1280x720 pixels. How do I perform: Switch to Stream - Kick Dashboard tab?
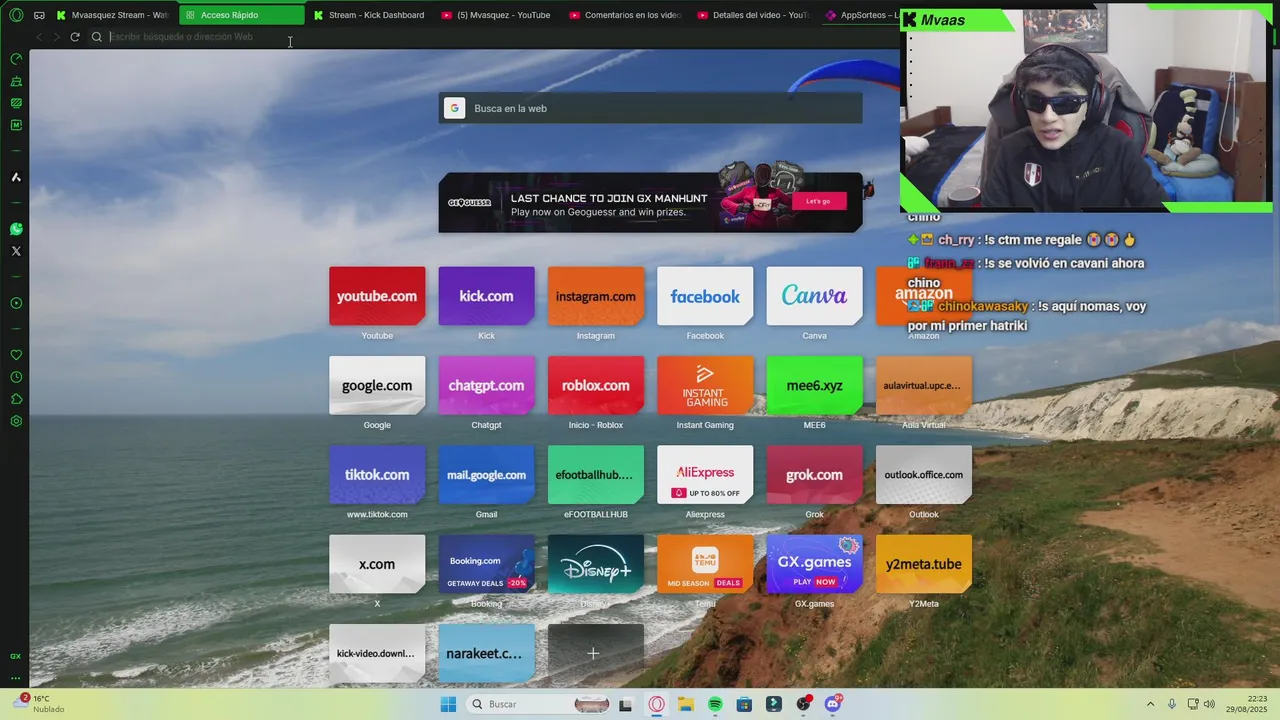(x=370, y=15)
